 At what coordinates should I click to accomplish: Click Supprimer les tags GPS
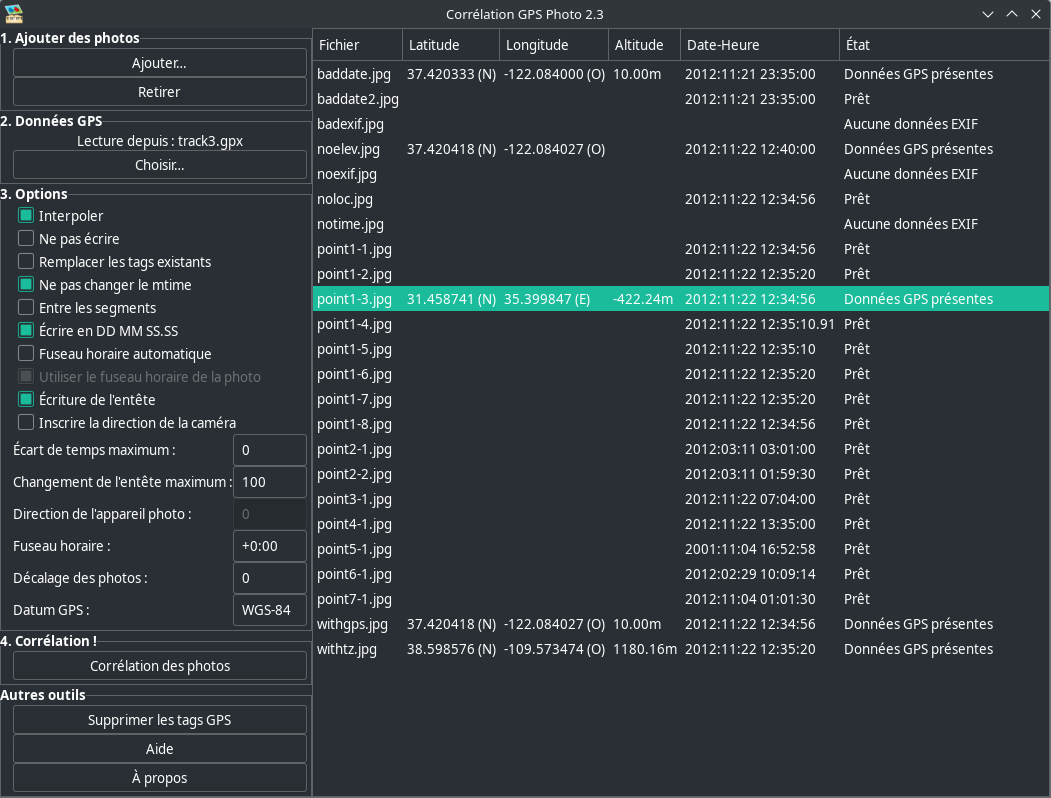pos(159,720)
